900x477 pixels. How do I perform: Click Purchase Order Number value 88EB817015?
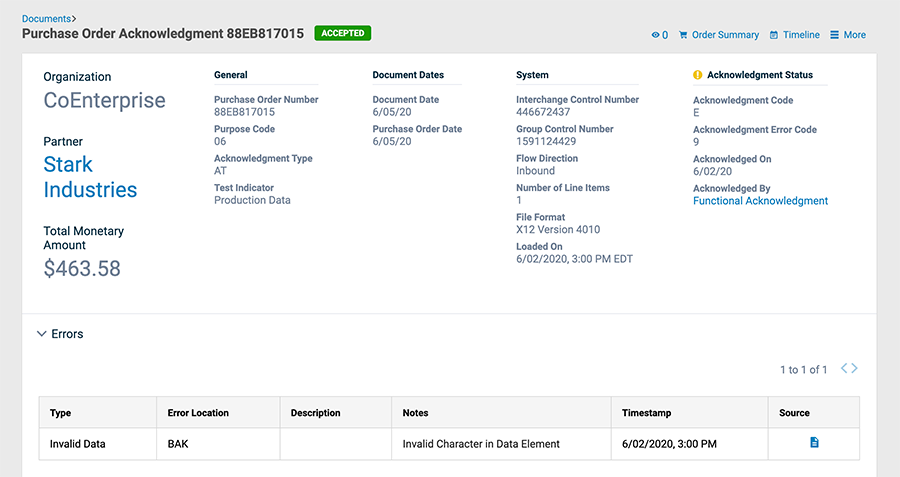(245, 112)
